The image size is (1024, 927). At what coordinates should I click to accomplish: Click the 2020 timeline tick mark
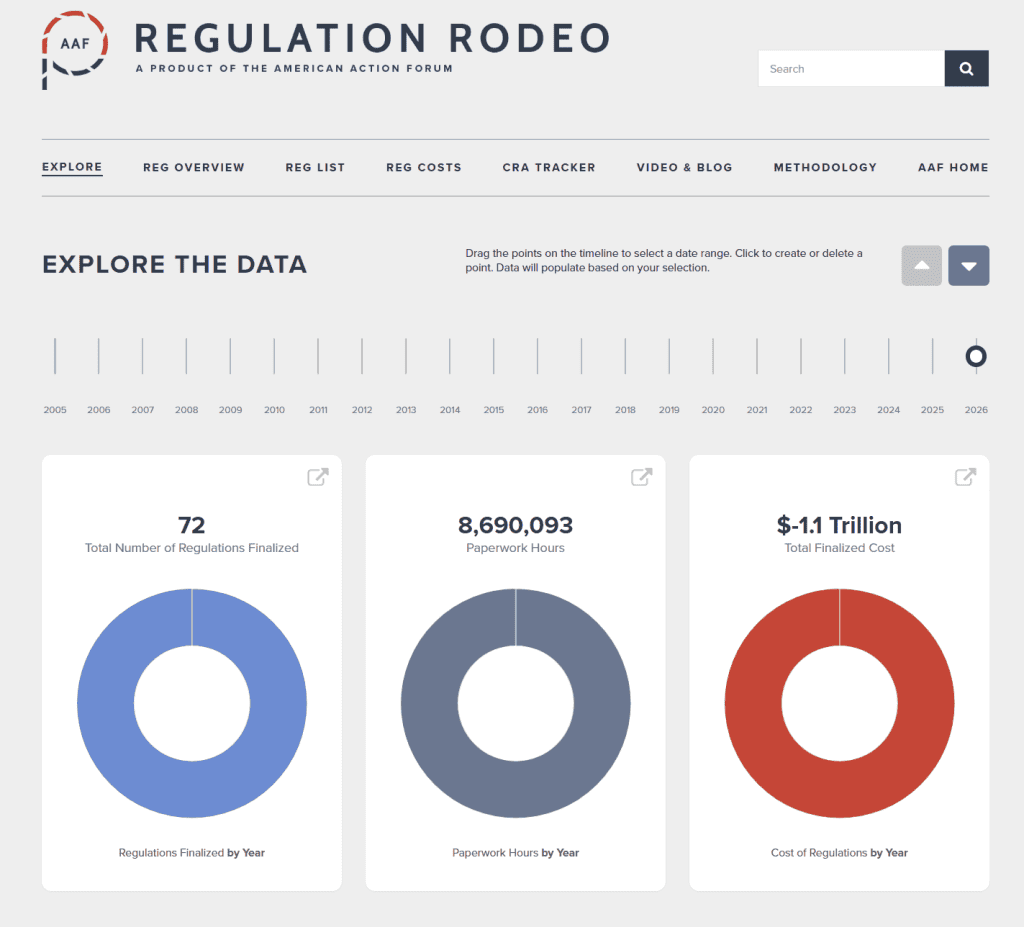713,356
